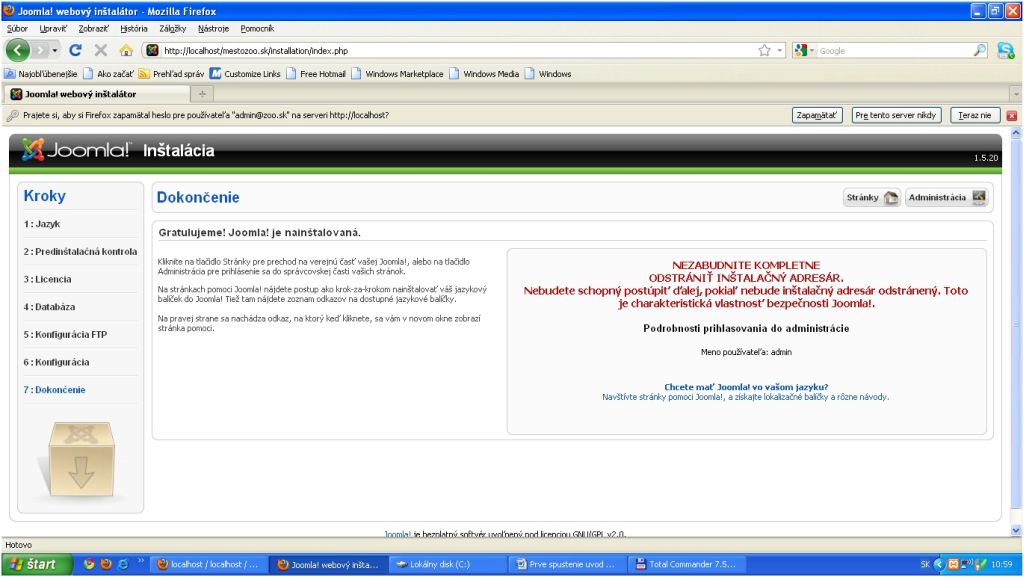This screenshot has height=577, width=1024.
Task: Click the page scrollbar up arrow
Action: (1016, 133)
